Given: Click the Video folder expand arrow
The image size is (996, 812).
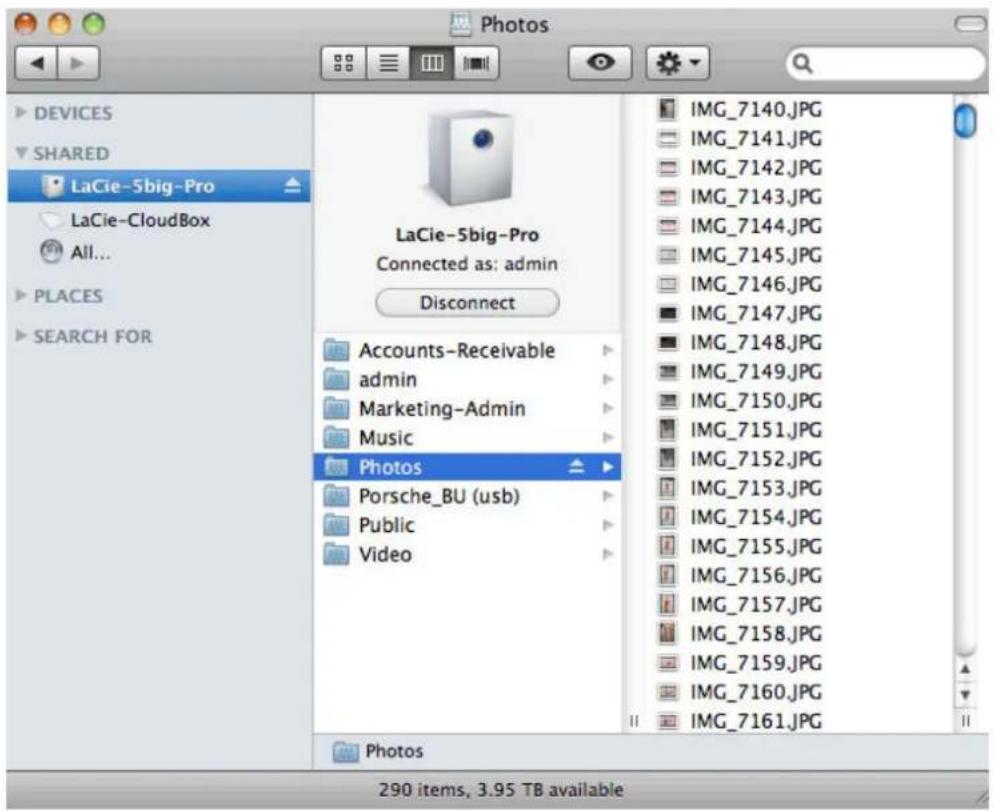Looking at the screenshot, I should [608, 554].
